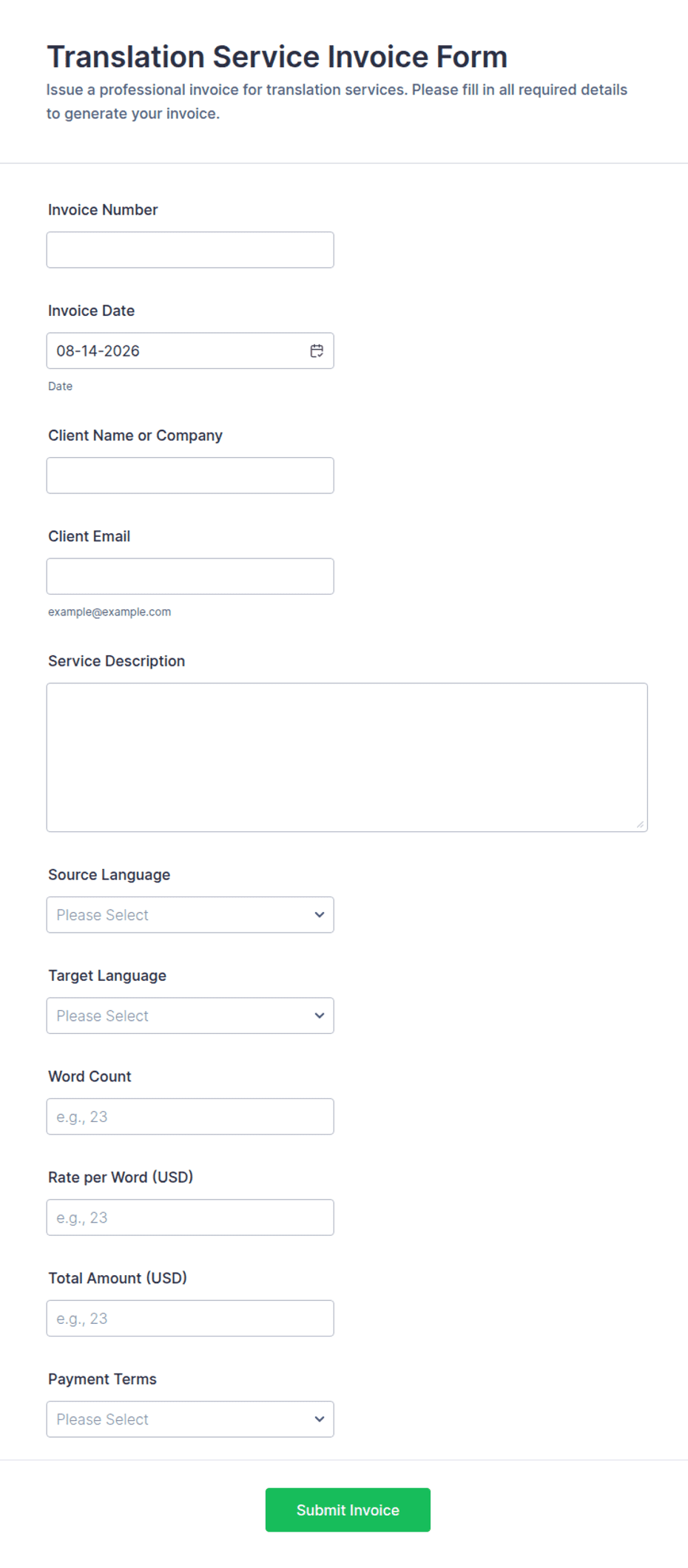This screenshot has width=688, height=1568.
Task: Open the calendar picker icon in Invoice Date
Action: 317,351
